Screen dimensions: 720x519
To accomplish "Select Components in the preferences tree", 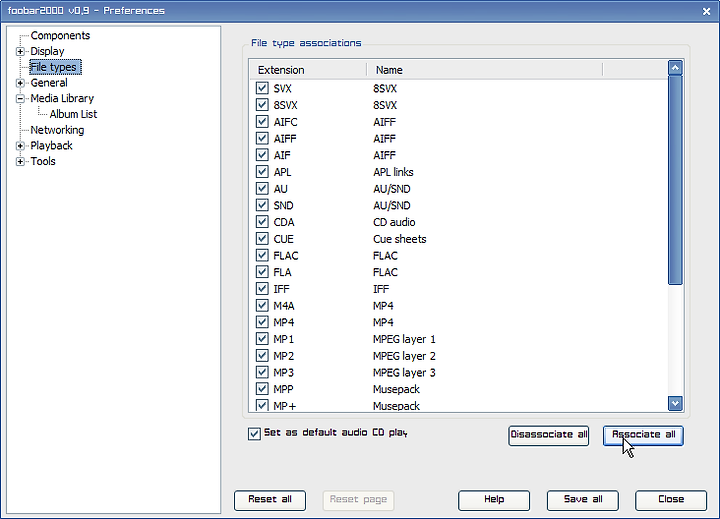I will tap(60, 35).
